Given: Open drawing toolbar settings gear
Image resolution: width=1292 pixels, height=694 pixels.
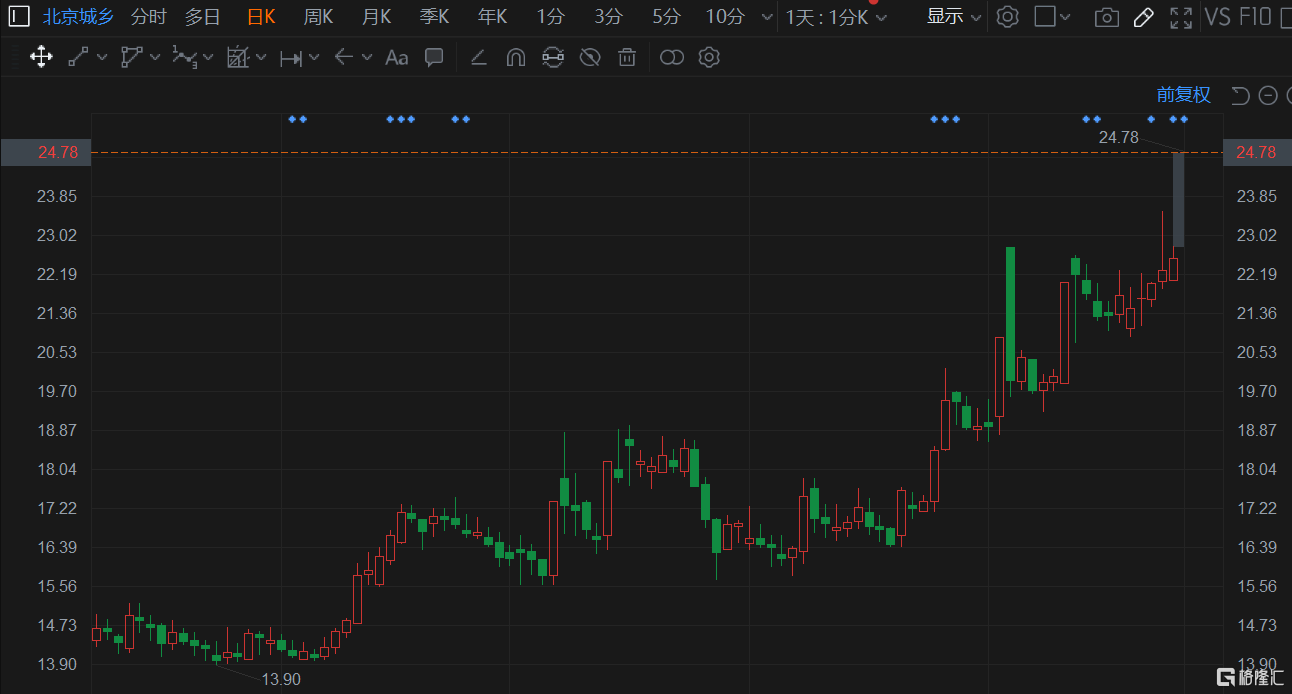Looking at the screenshot, I should [709, 57].
